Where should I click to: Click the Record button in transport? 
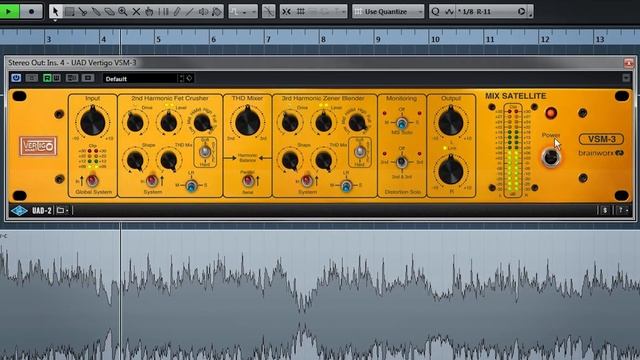(31, 11)
